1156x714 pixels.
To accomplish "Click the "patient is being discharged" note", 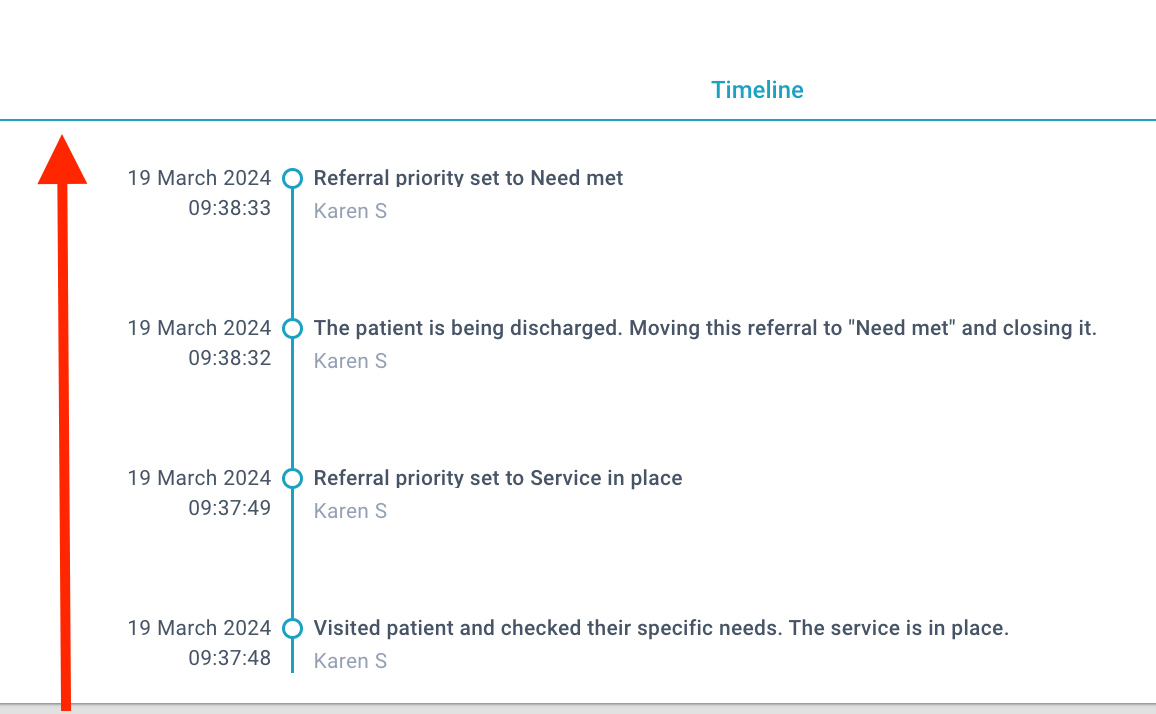I will pos(705,327).
